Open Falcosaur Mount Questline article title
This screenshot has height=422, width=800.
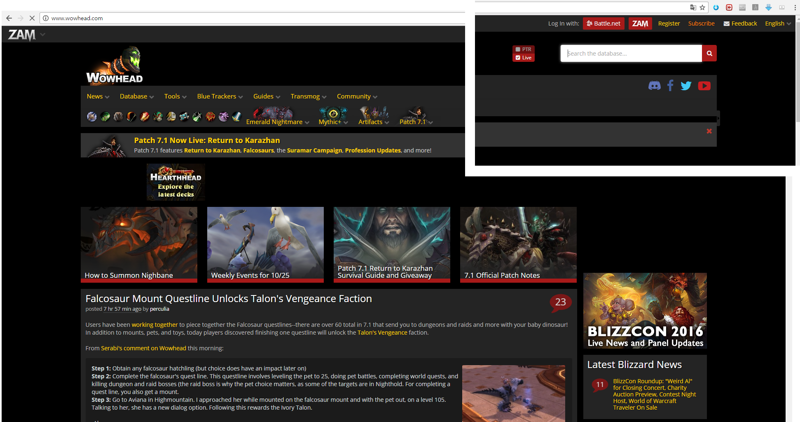click(x=229, y=299)
